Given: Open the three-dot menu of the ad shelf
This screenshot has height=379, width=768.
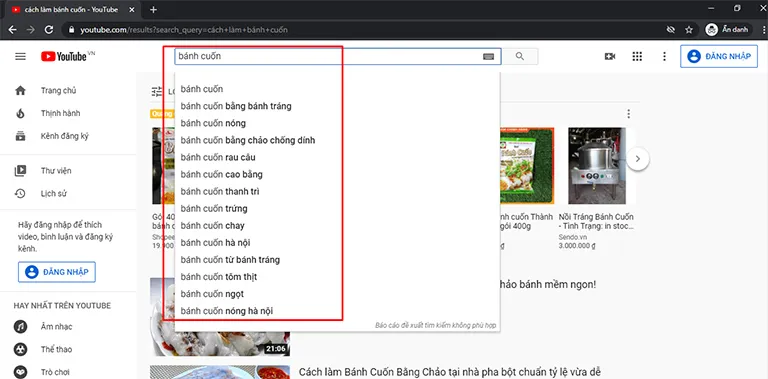Looking at the screenshot, I should point(628,114).
